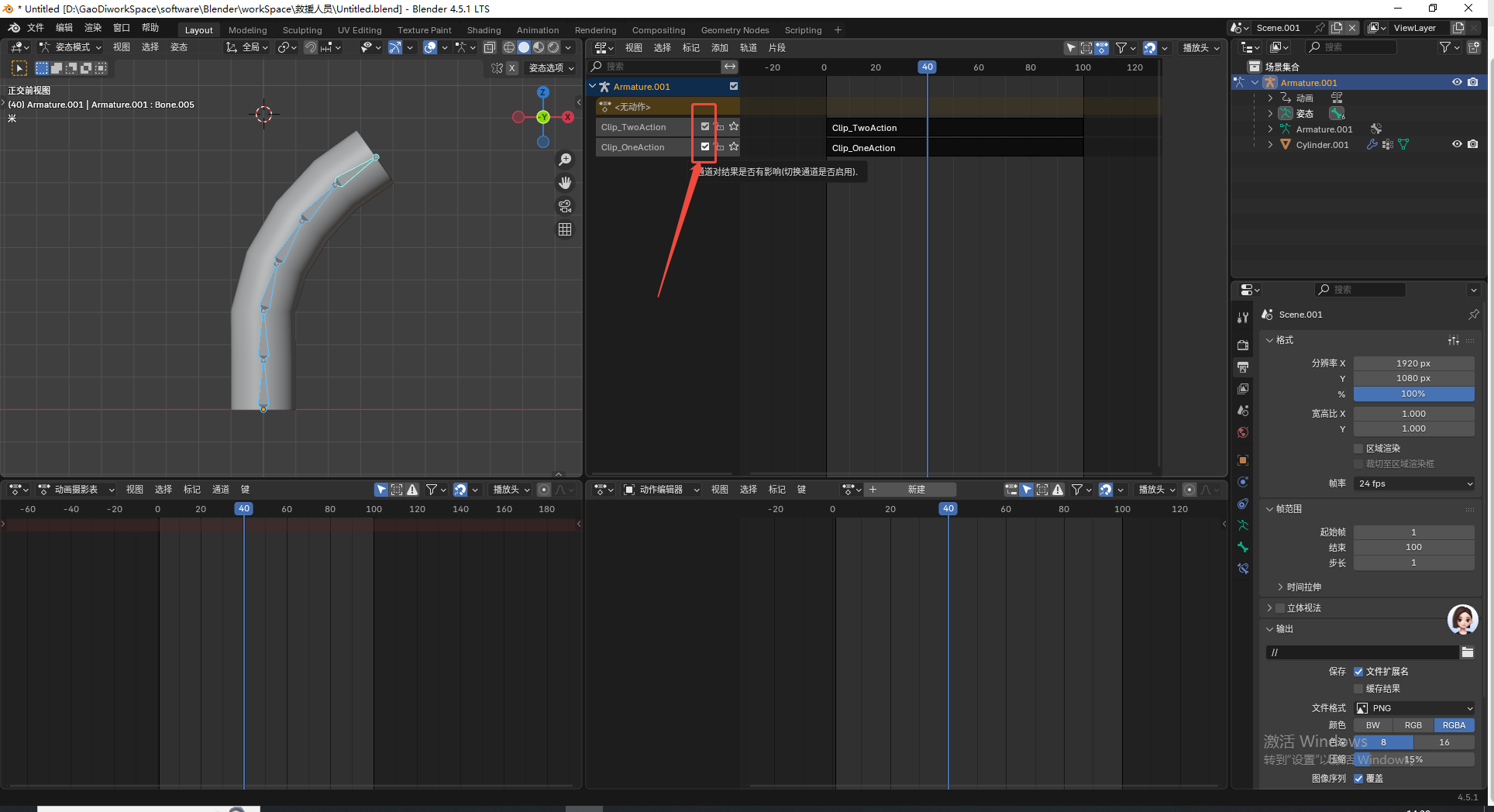This screenshot has width=1494, height=812.
Task: Switch to the Animation workspace tab
Action: click(537, 30)
